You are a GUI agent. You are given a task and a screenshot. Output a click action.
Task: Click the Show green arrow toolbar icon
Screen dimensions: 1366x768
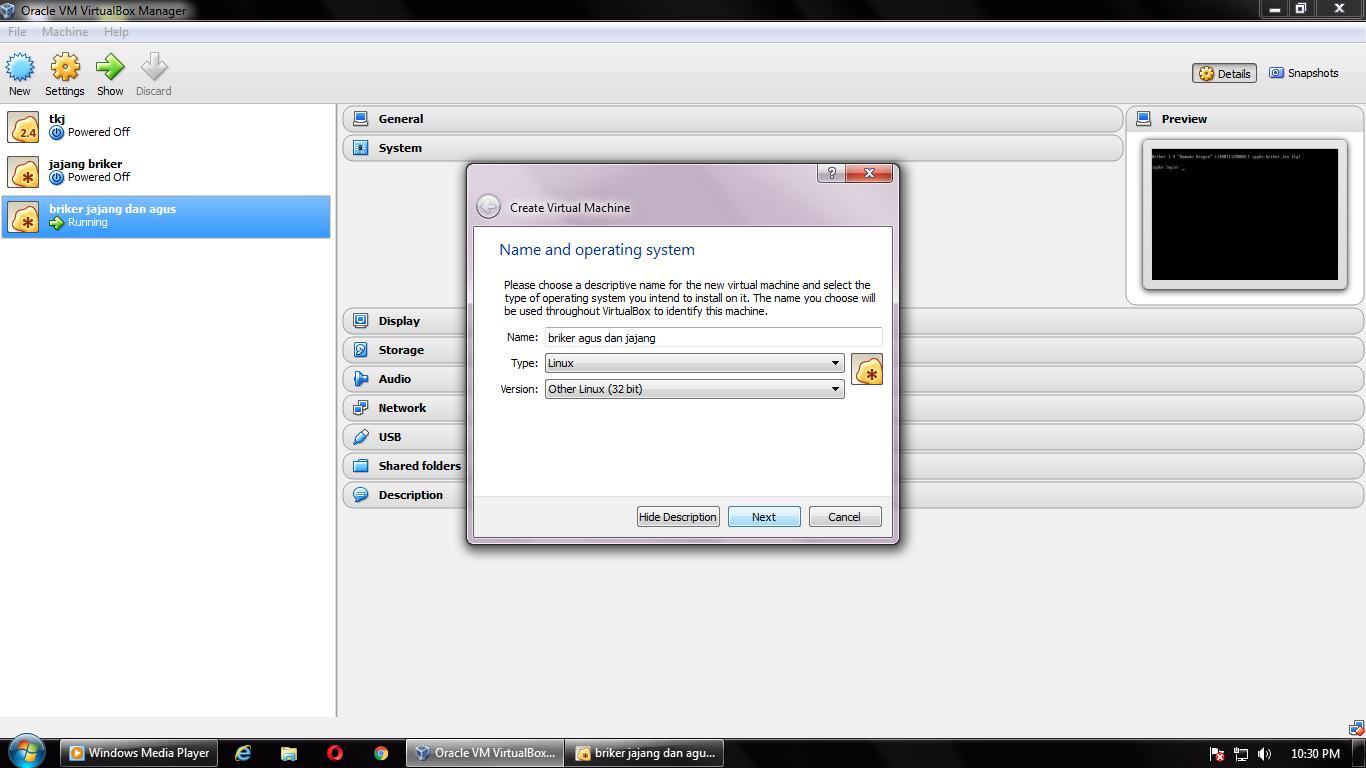tap(110, 68)
